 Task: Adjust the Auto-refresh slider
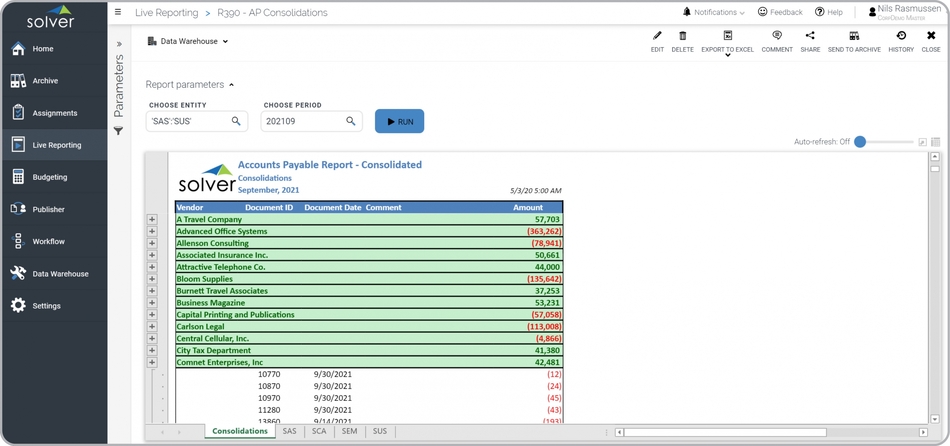pos(860,142)
